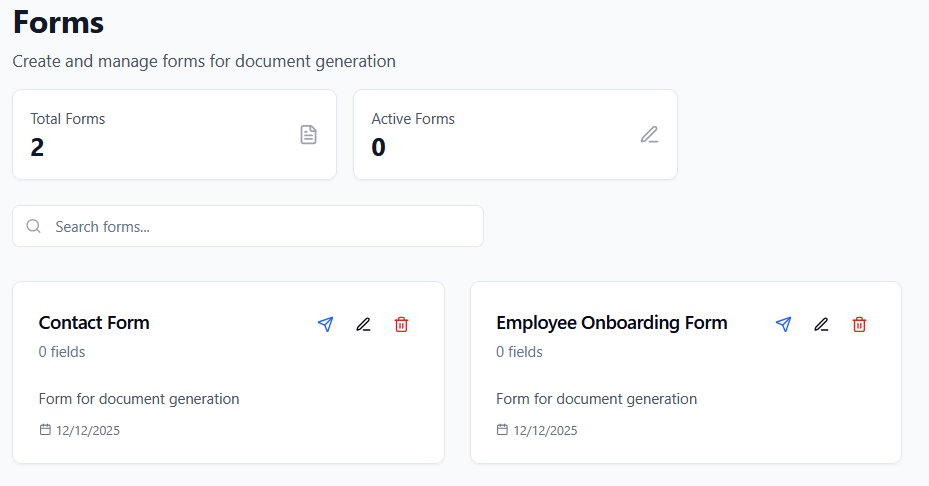Send the Employee Onboarding Form
The height and width of the screenshot is (486, 929).
(783, 324)
